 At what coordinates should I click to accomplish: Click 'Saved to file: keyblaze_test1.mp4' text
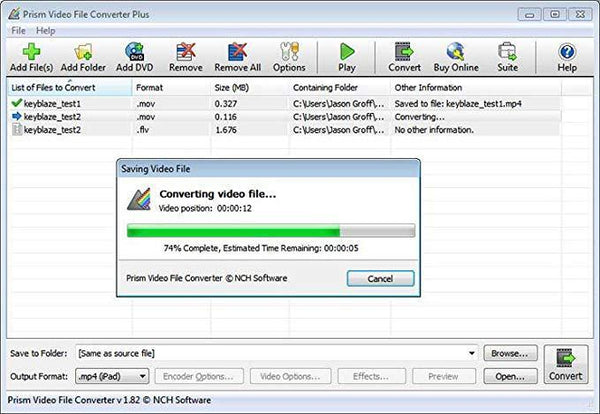click(x=458, y=104)
